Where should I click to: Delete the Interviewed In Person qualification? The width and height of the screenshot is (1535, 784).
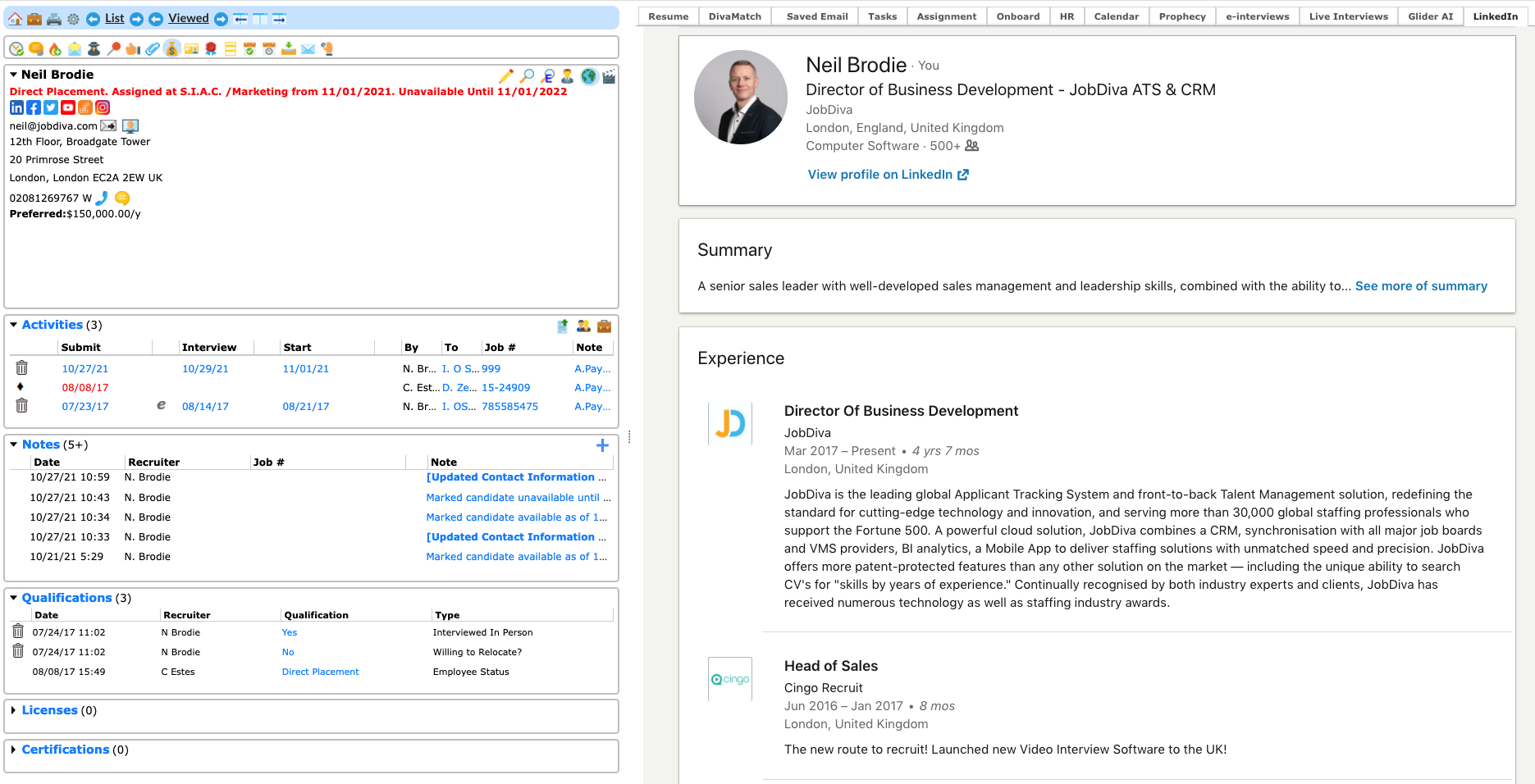(x=18, y=631)
